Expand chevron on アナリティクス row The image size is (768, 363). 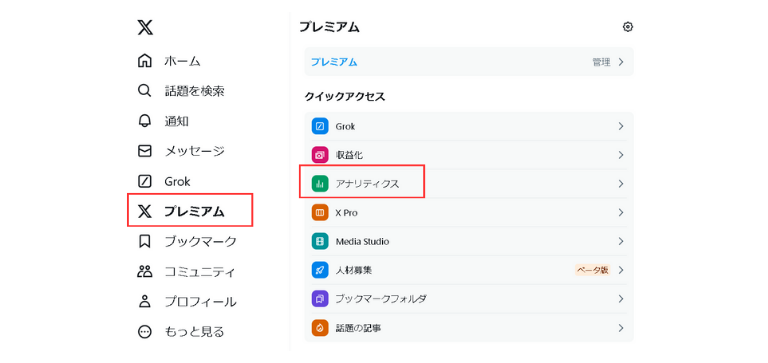(621, 184)
